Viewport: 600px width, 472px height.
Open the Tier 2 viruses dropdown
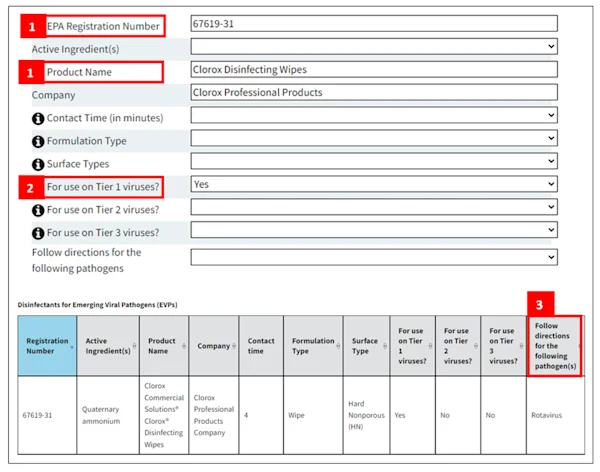(374, 207)
